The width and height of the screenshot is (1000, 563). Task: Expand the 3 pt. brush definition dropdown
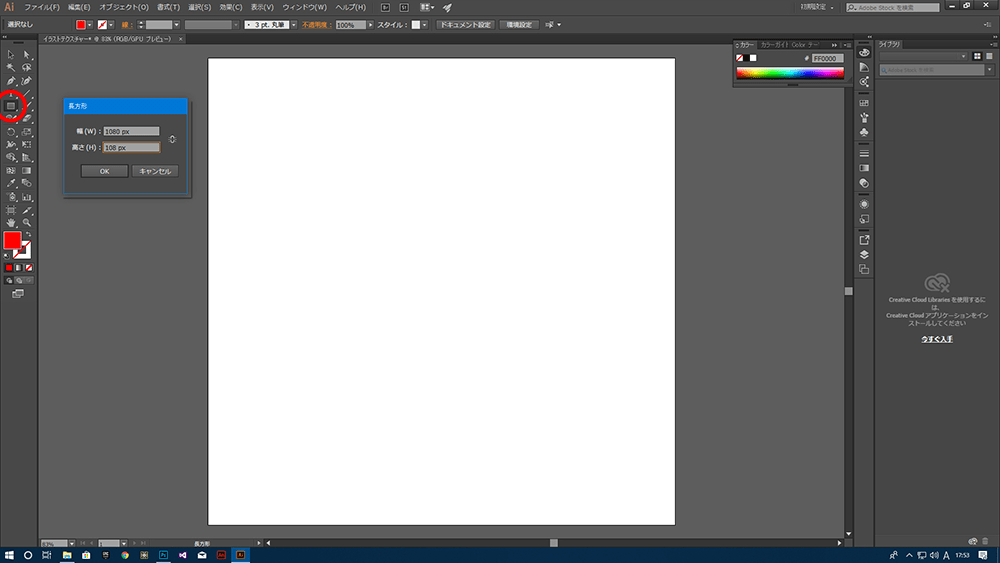pyautogui.click(x=293, y=24)
